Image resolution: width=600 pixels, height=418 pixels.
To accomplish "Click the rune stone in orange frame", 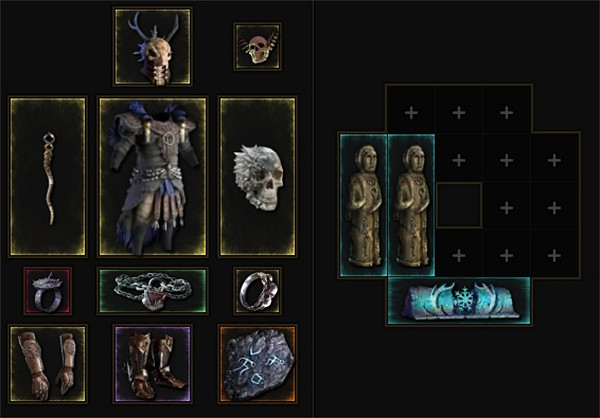I will [x=258, y=364].
